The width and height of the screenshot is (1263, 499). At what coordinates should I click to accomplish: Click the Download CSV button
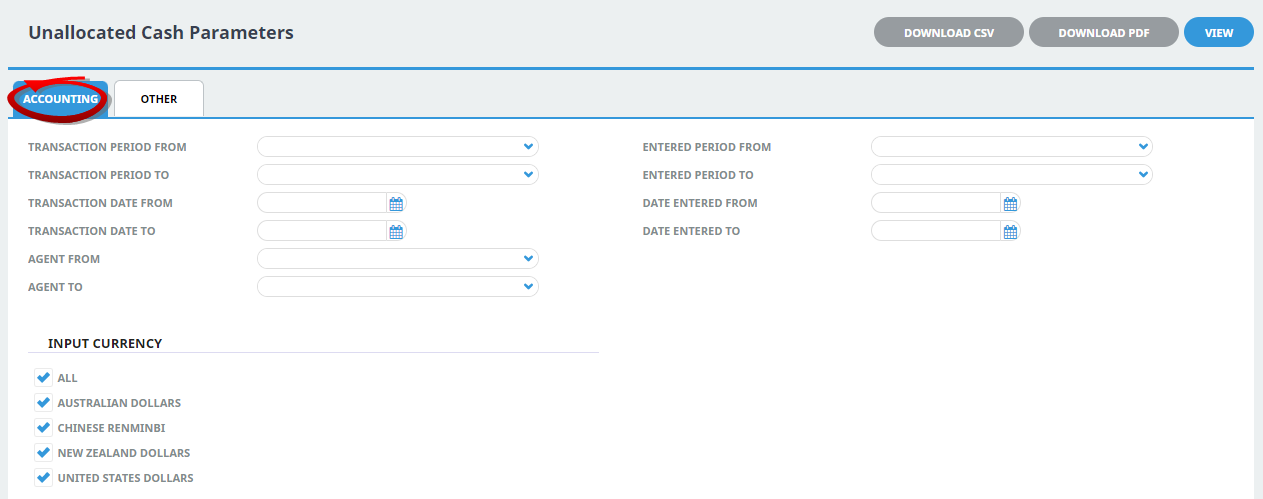tap(949, 33)
